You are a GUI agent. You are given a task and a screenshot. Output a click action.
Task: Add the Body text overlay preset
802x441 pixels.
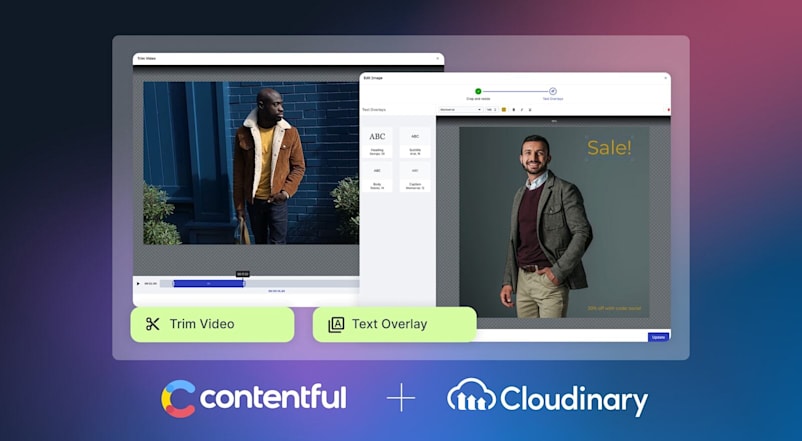377,177
